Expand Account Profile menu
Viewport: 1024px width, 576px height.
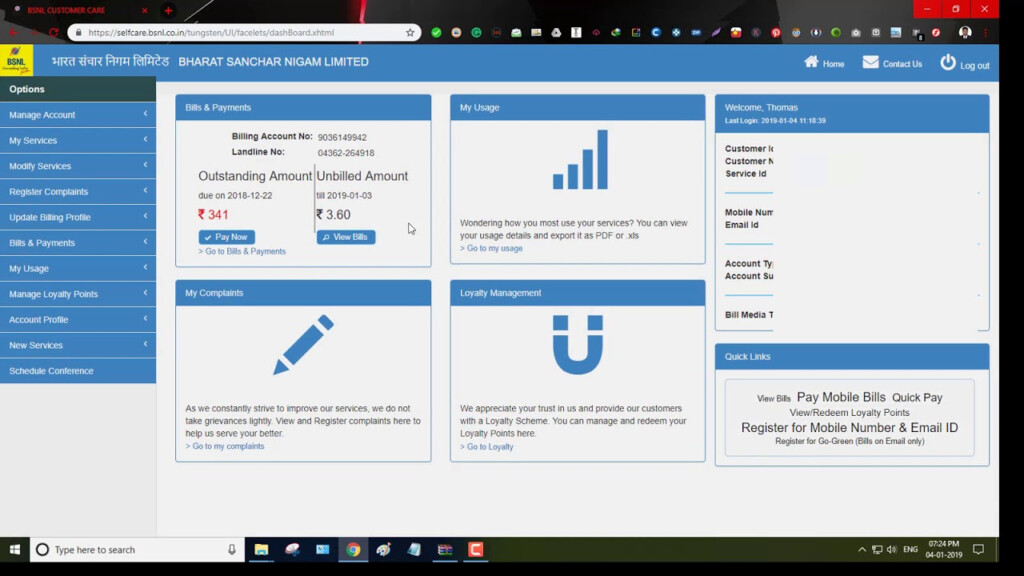[78, 319]
